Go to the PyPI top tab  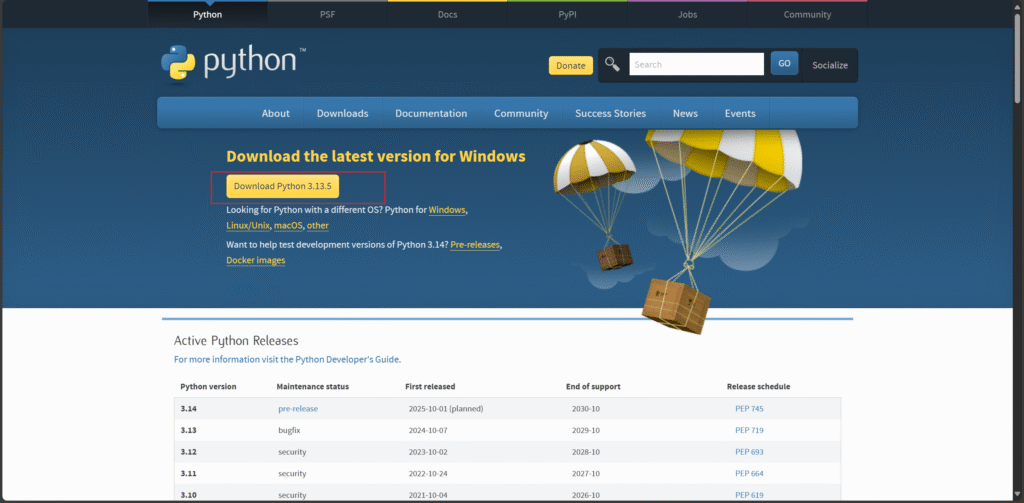click(x=568, y=14)
